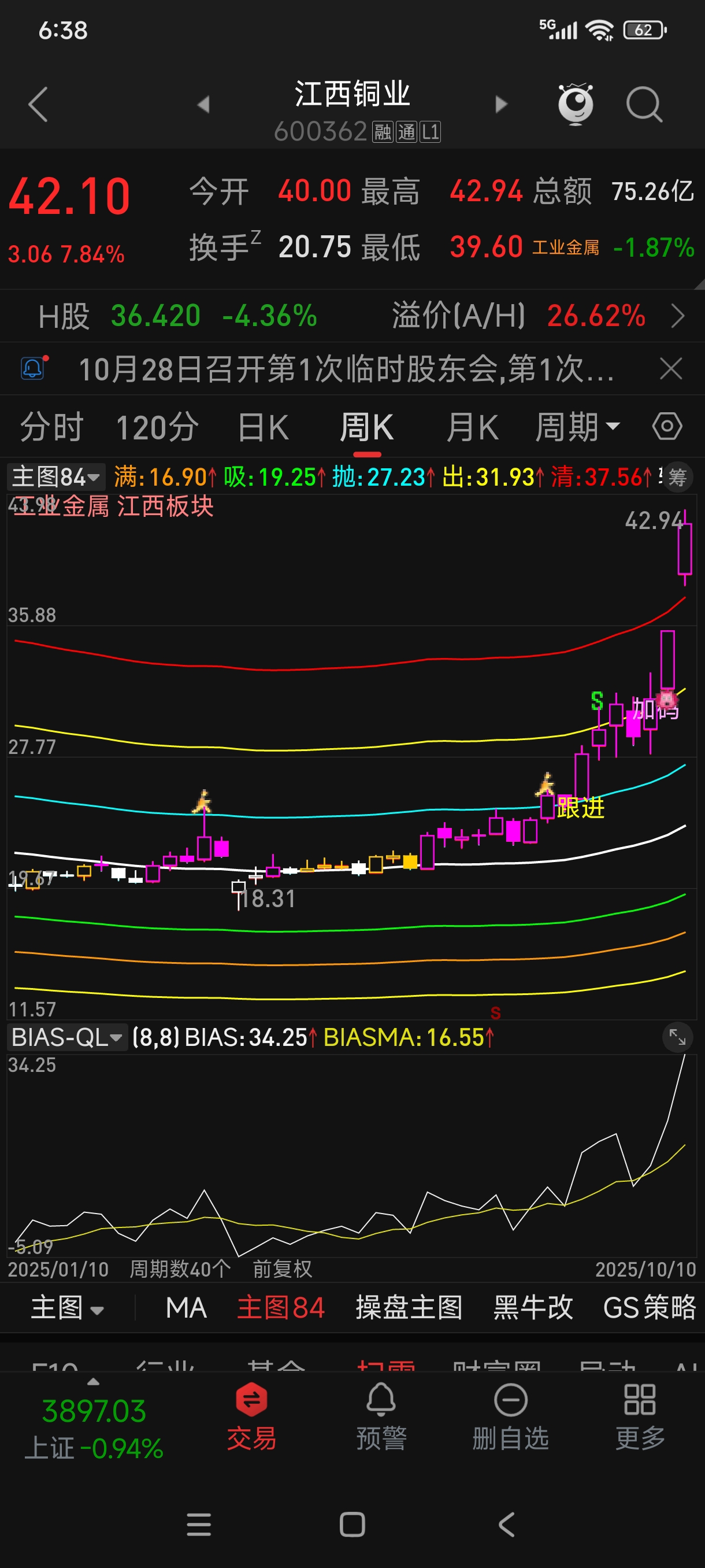Tap the 2025/10/10 end date label

[x=645, y=1269]
